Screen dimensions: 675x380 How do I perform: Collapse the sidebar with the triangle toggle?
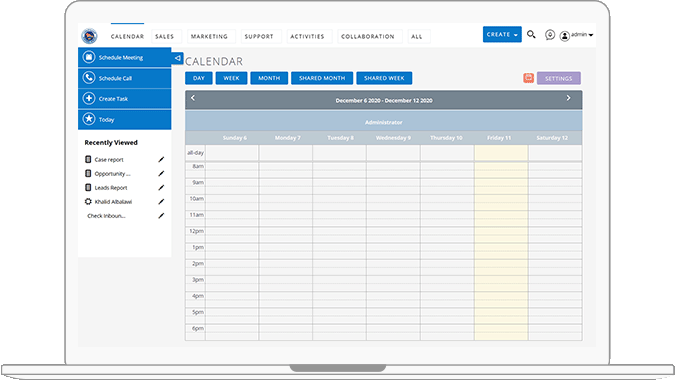[x=177, y=58]
